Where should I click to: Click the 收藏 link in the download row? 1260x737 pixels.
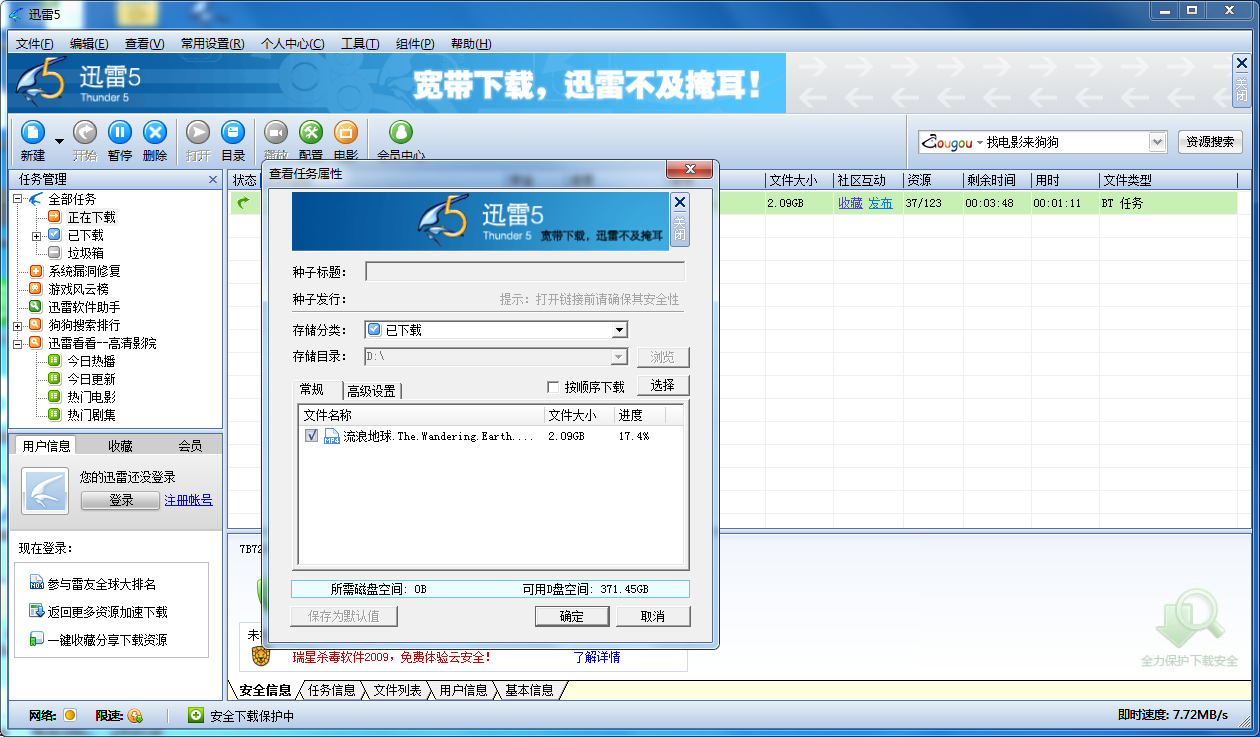[850, 203]
